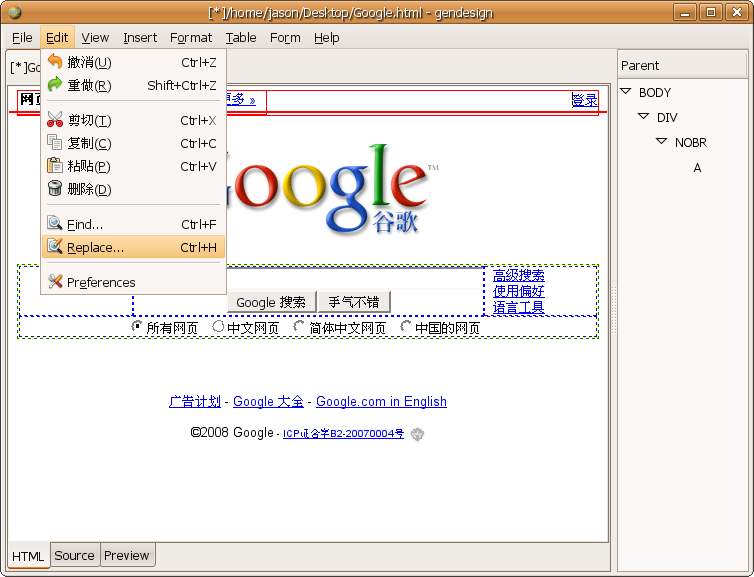Choose 删除(D) delete menu entry

(x=134, y=189)
